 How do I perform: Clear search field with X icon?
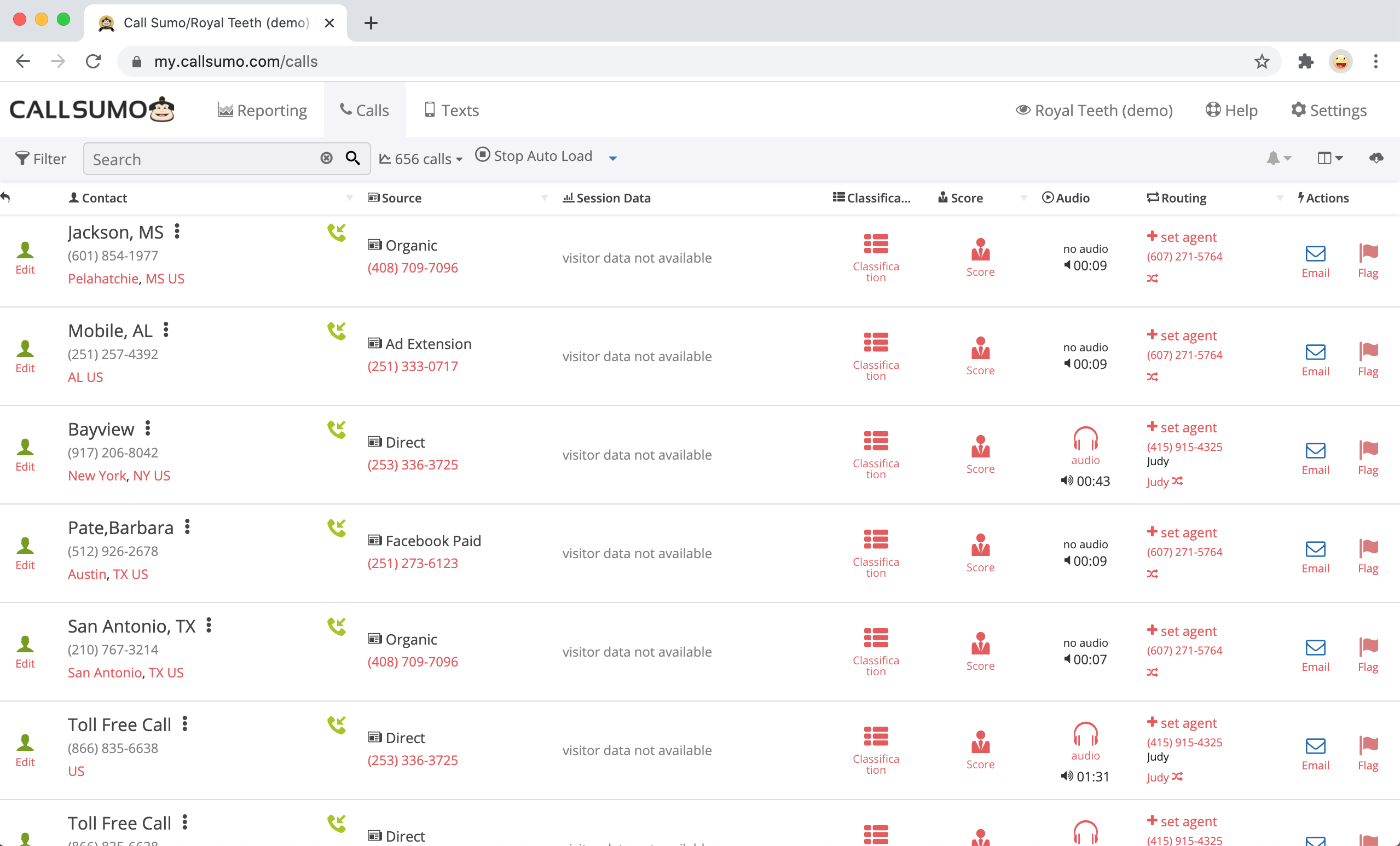(x=326, y=159)
